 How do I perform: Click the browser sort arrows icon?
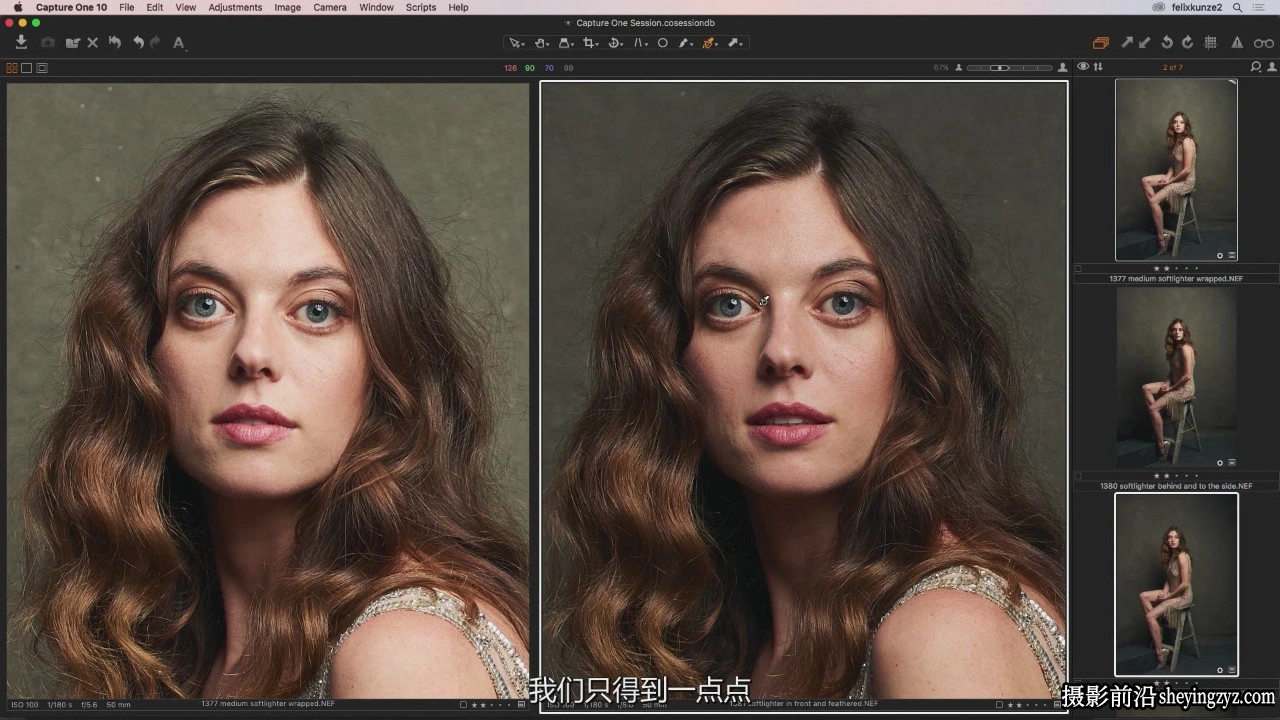pos(1098,67)
